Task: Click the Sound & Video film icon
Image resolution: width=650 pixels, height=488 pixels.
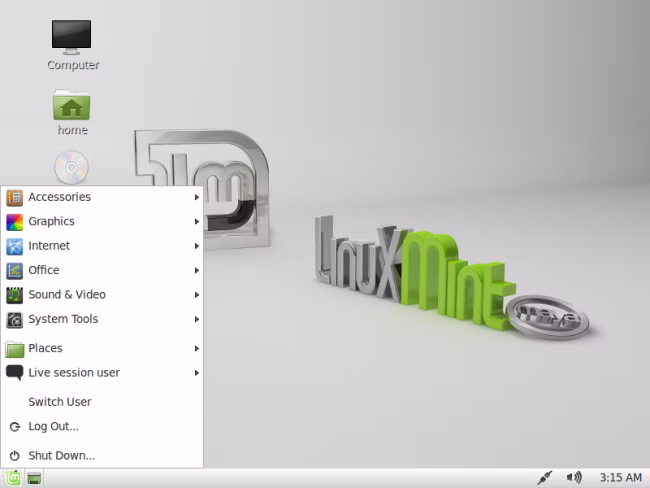Action: (x=15, y=295)
